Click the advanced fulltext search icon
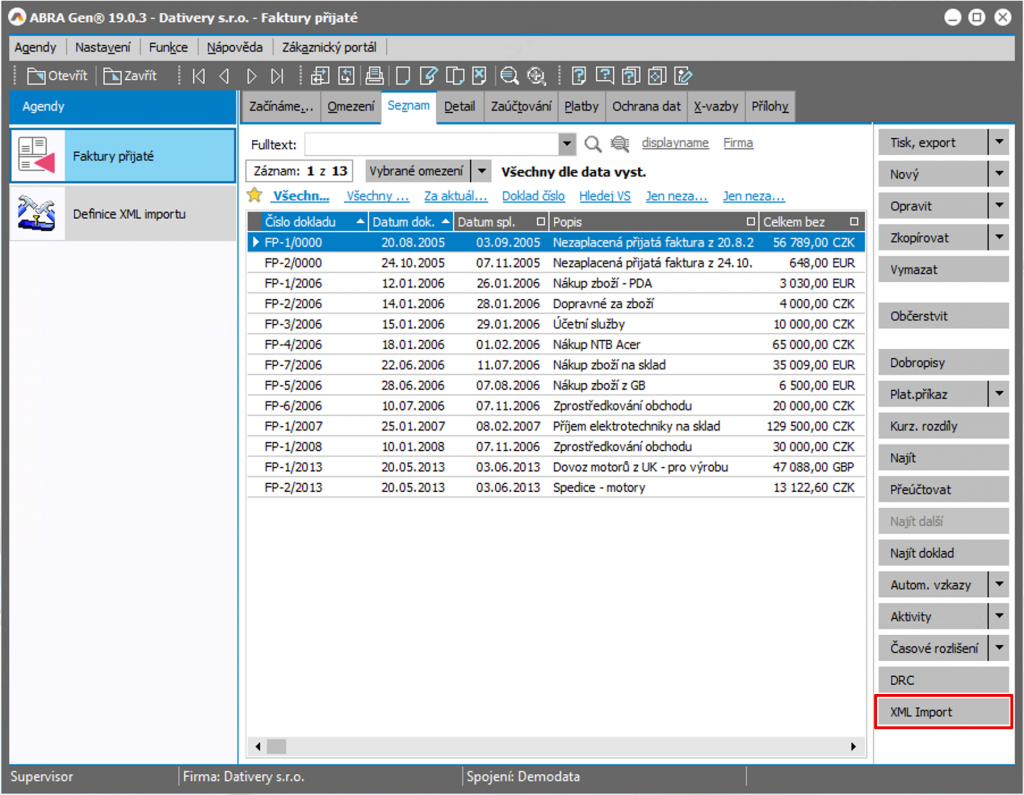The width and height of the screenshot is (1024, 795). tap(620, 144)
